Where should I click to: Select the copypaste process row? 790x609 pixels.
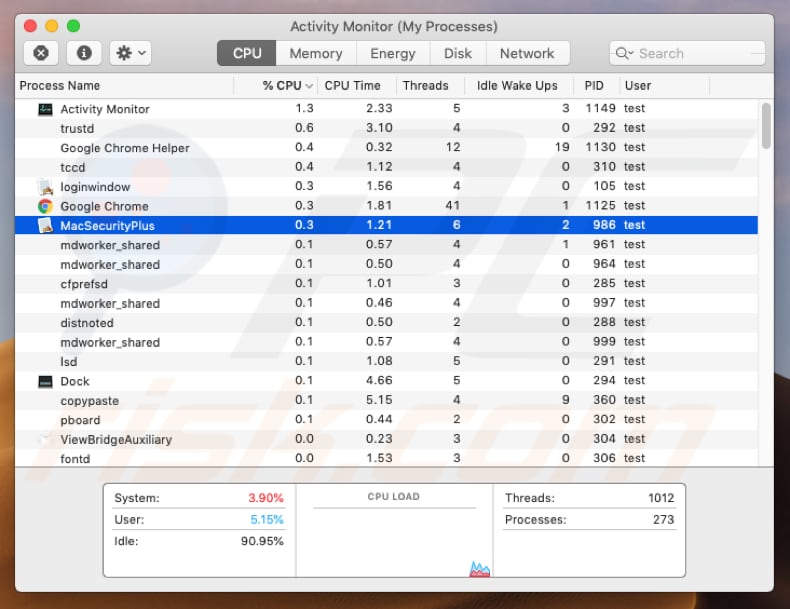click(x=386, y=400)
